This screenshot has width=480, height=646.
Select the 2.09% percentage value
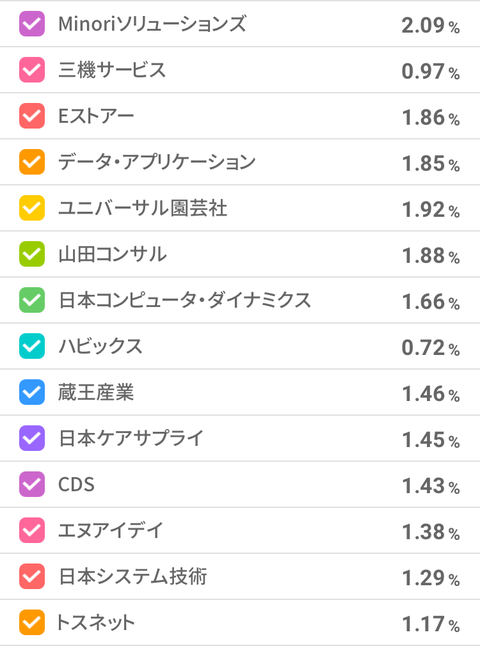tap(431, 26)
